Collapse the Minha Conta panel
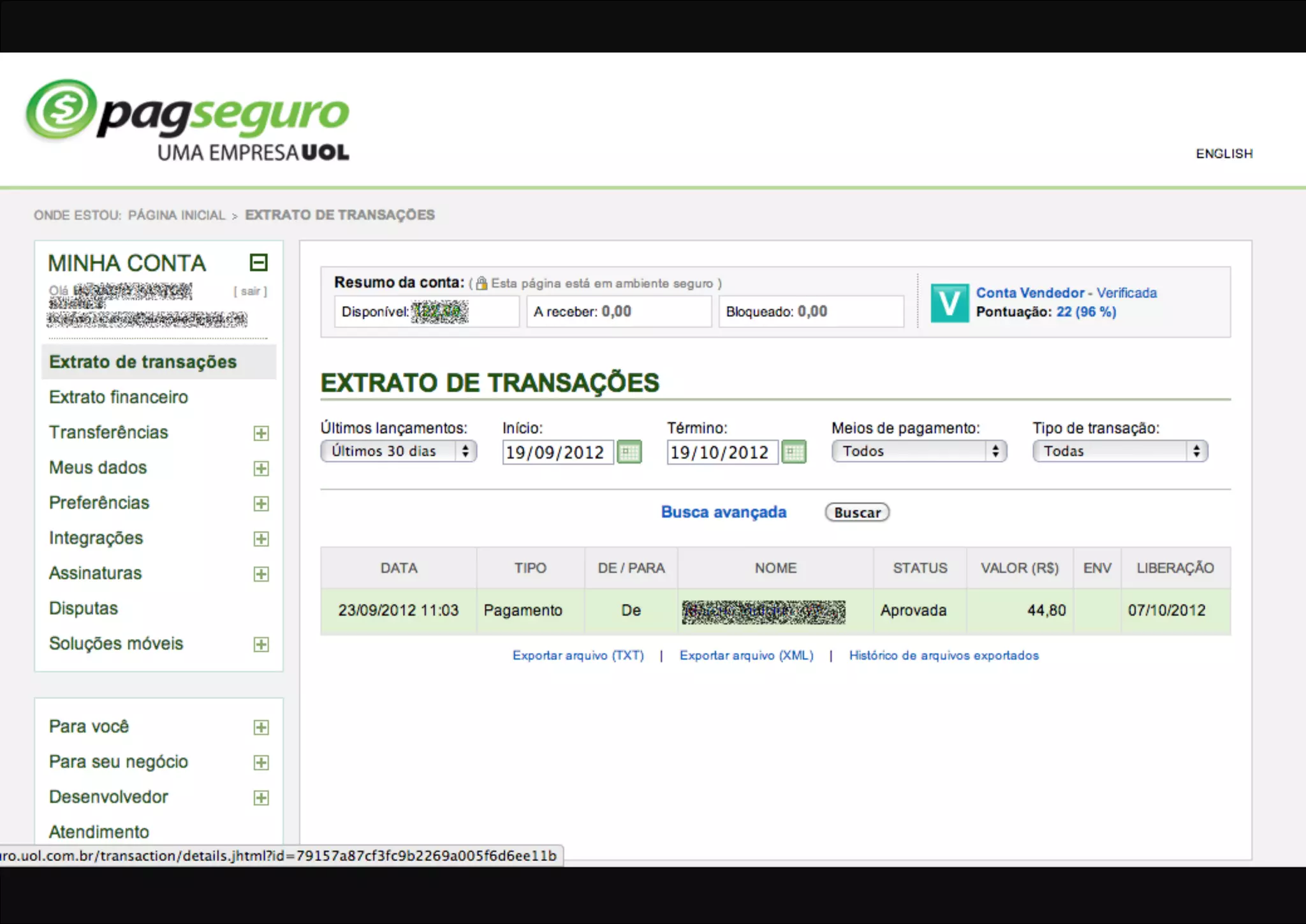The image size is (1306, 924). [258, 263]
